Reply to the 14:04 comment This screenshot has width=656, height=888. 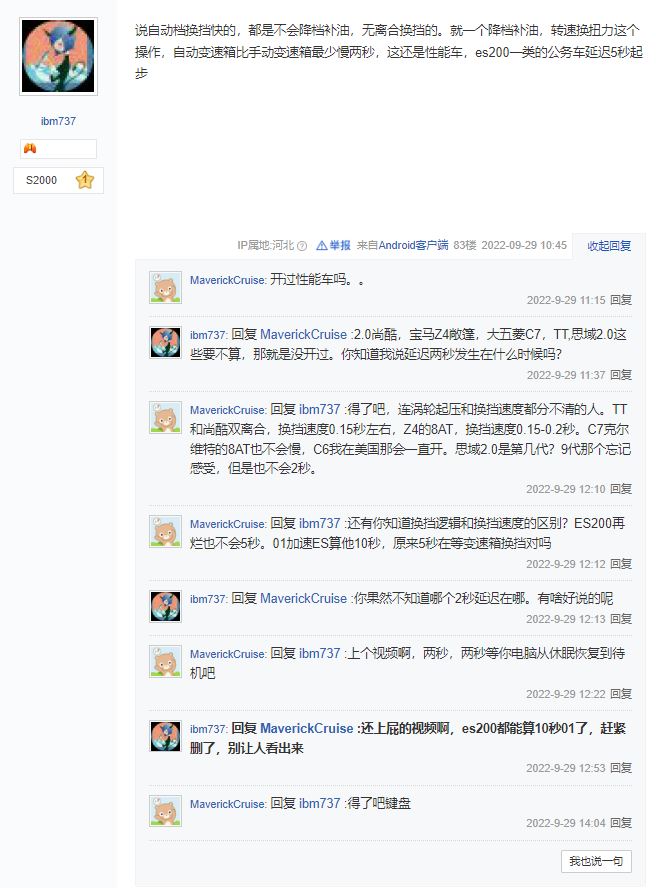coord(621,823)
